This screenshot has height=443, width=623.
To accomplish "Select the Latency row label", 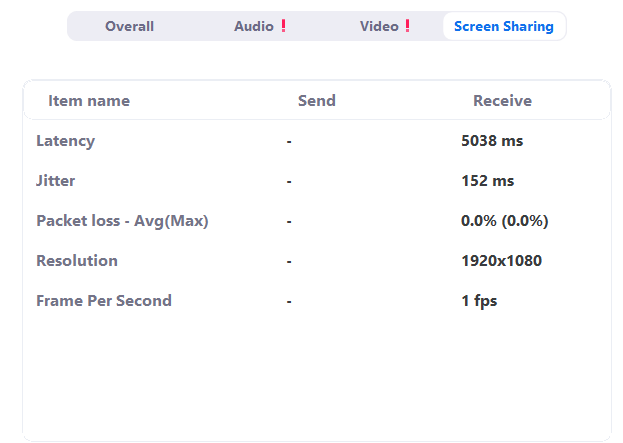I will click(x=66, y=141).
